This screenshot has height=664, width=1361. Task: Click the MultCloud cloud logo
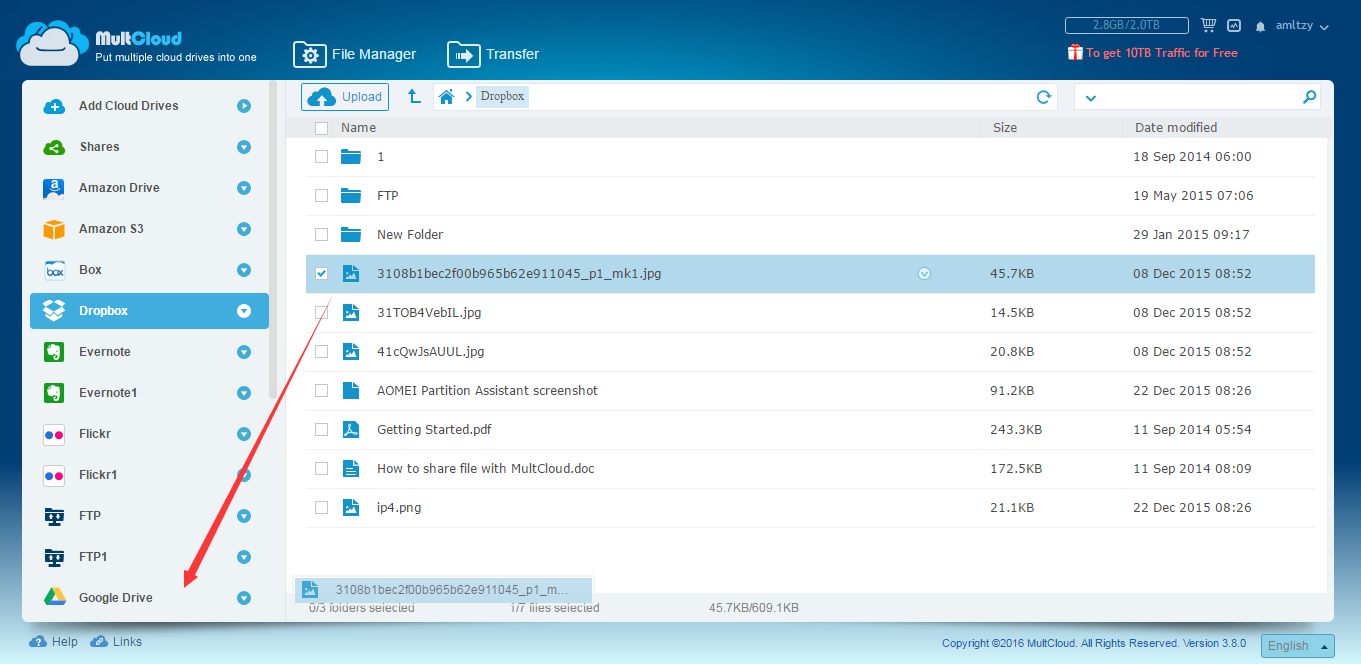click(x=51, y=43)
